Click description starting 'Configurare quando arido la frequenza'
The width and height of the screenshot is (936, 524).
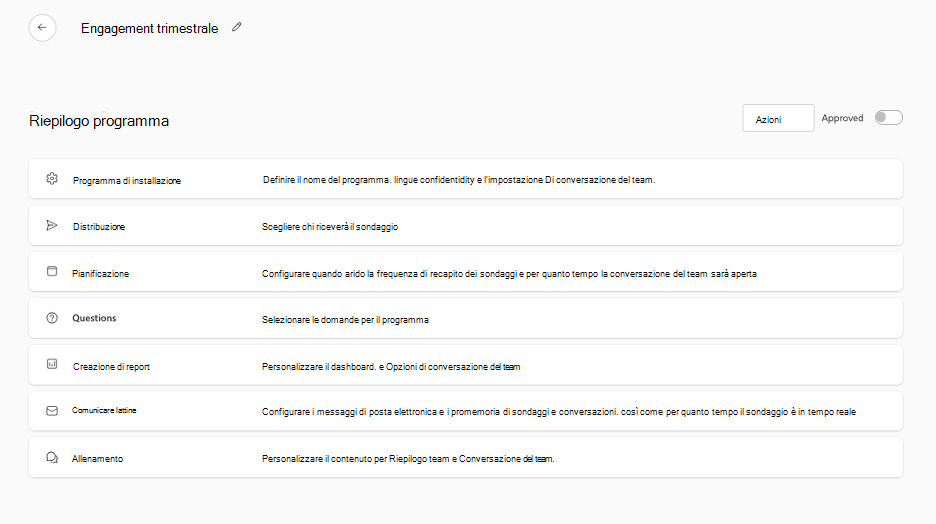(x=509, y=274)
